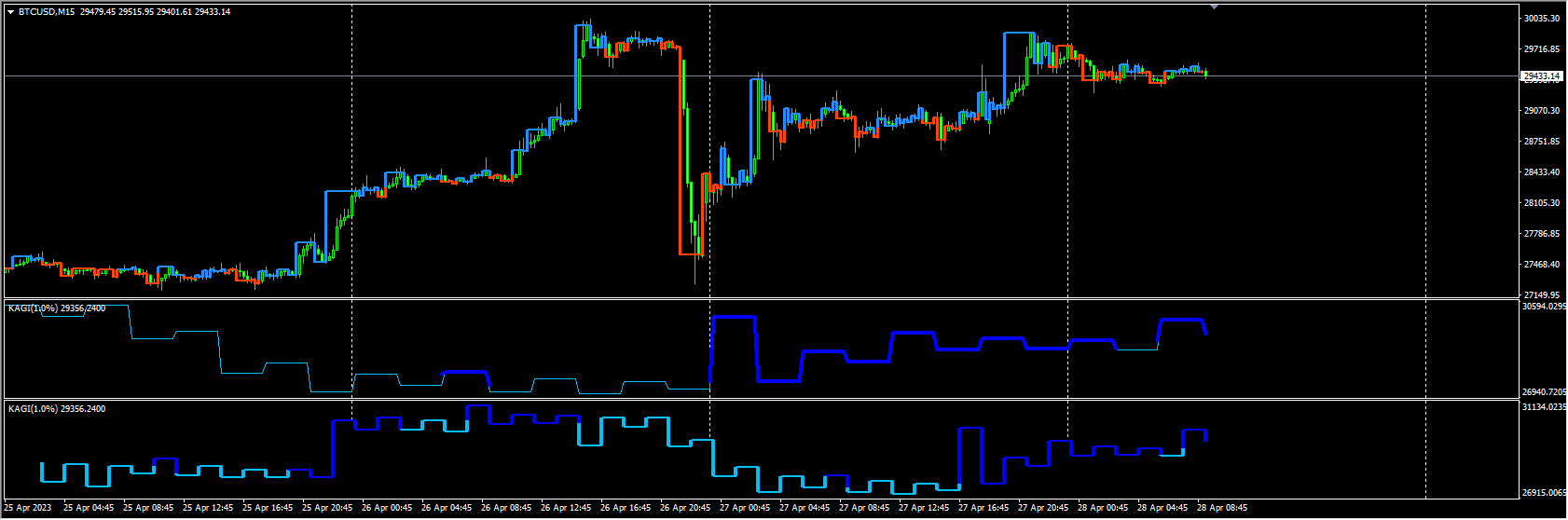The image size is (1568, 520).
Task: Click the 28 Apr 04:45 time label
Action: [x=1162, y=509]
